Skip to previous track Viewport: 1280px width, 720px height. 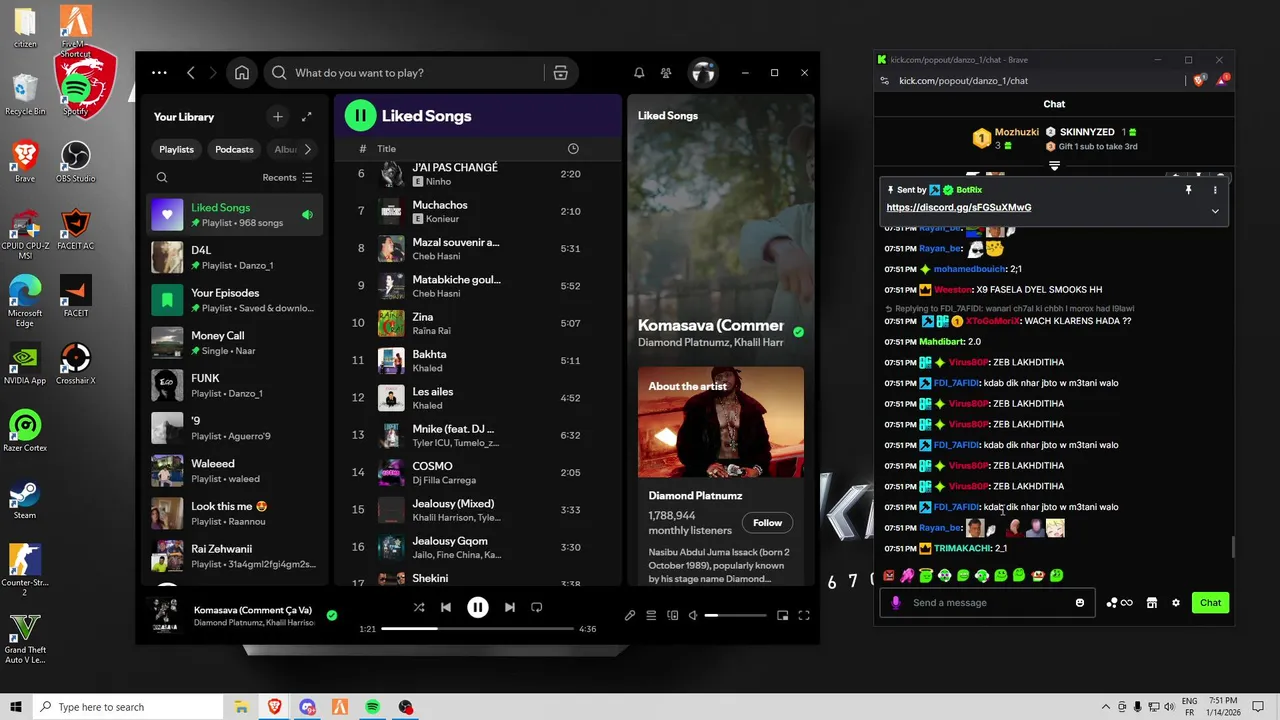[446, 607]
